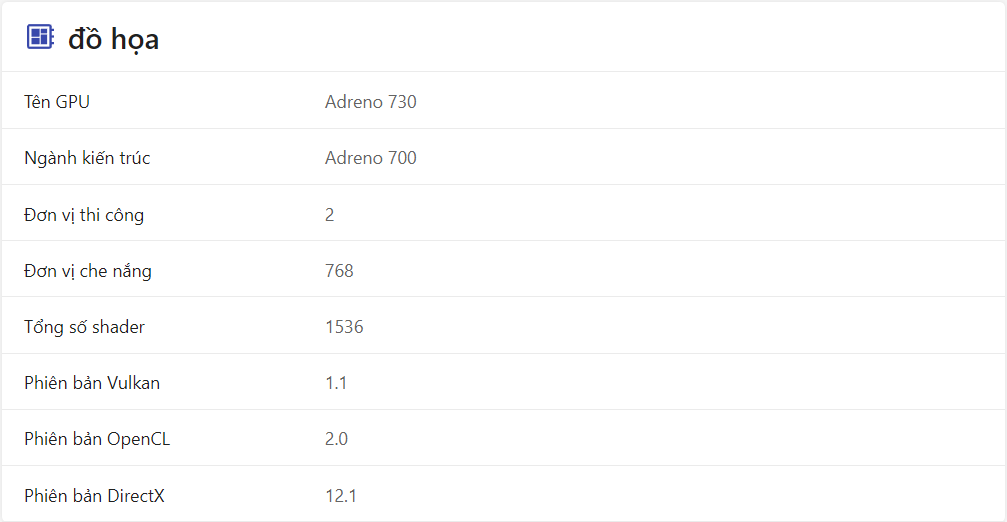Click the graphics chip icon beside the heading
This screenshot has height=522, width=1007.
tap(39, 38)
